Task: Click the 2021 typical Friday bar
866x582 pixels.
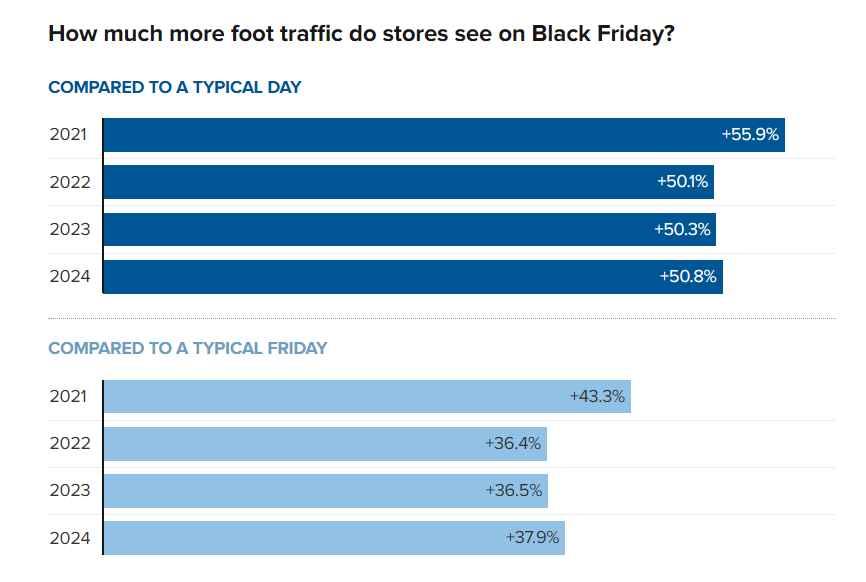Action: pos(330,396)
